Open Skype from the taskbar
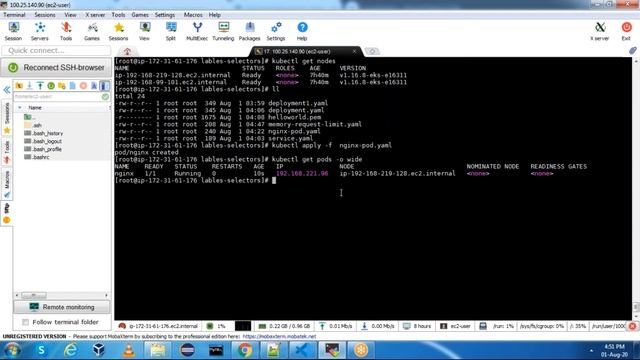This screenshot has width=640, height=360. (41, 350)
